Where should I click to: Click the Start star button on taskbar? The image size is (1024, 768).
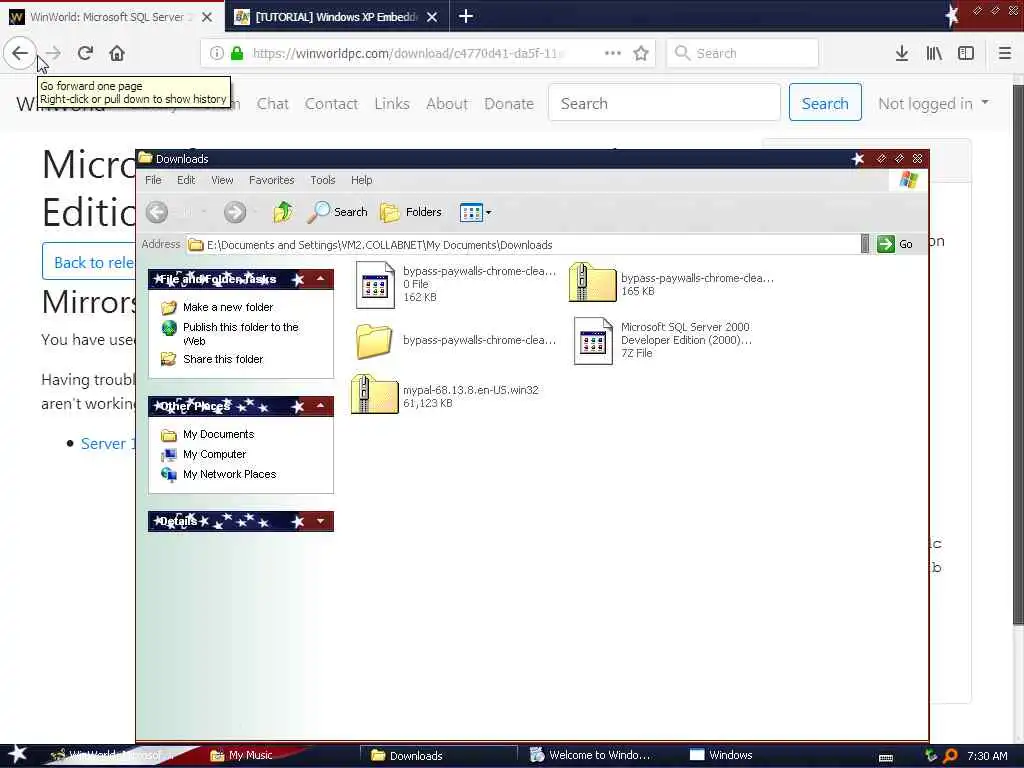click(18, 754)
